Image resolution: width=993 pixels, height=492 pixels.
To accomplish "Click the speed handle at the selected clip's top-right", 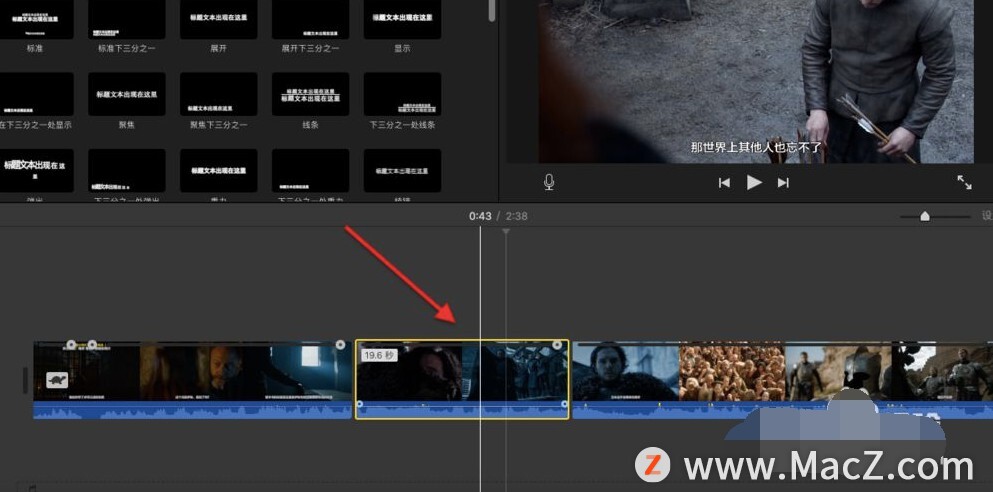I will pos(557,345).
